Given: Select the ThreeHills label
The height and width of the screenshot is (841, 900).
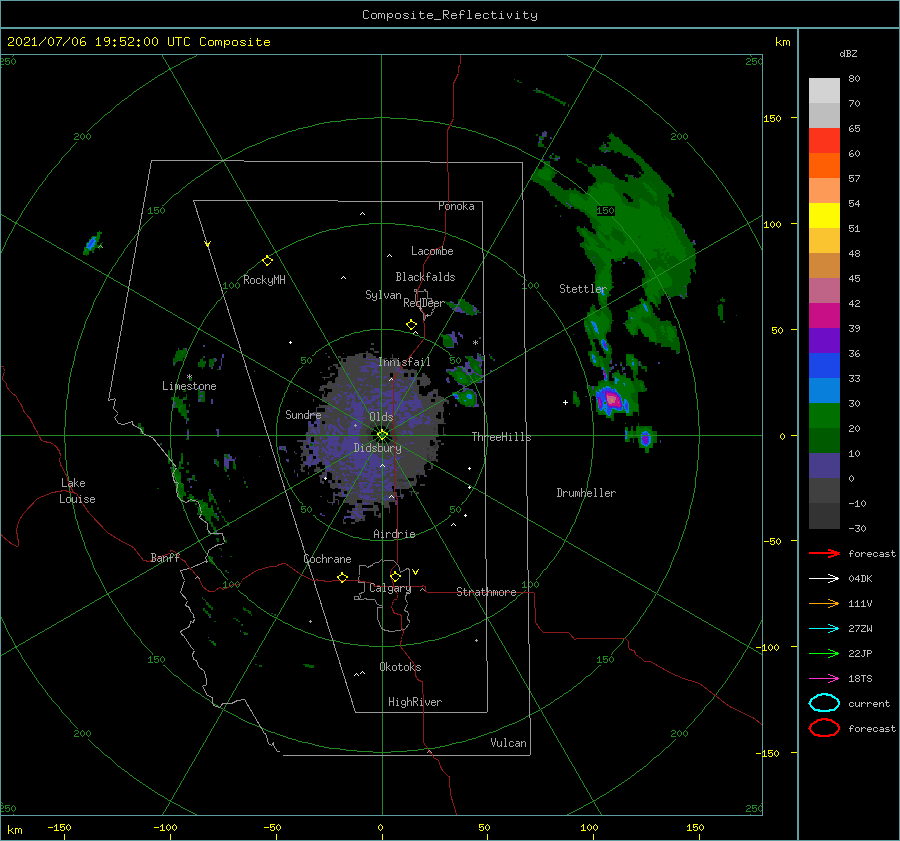Looking at the screenshot, I should coord(502,437).
